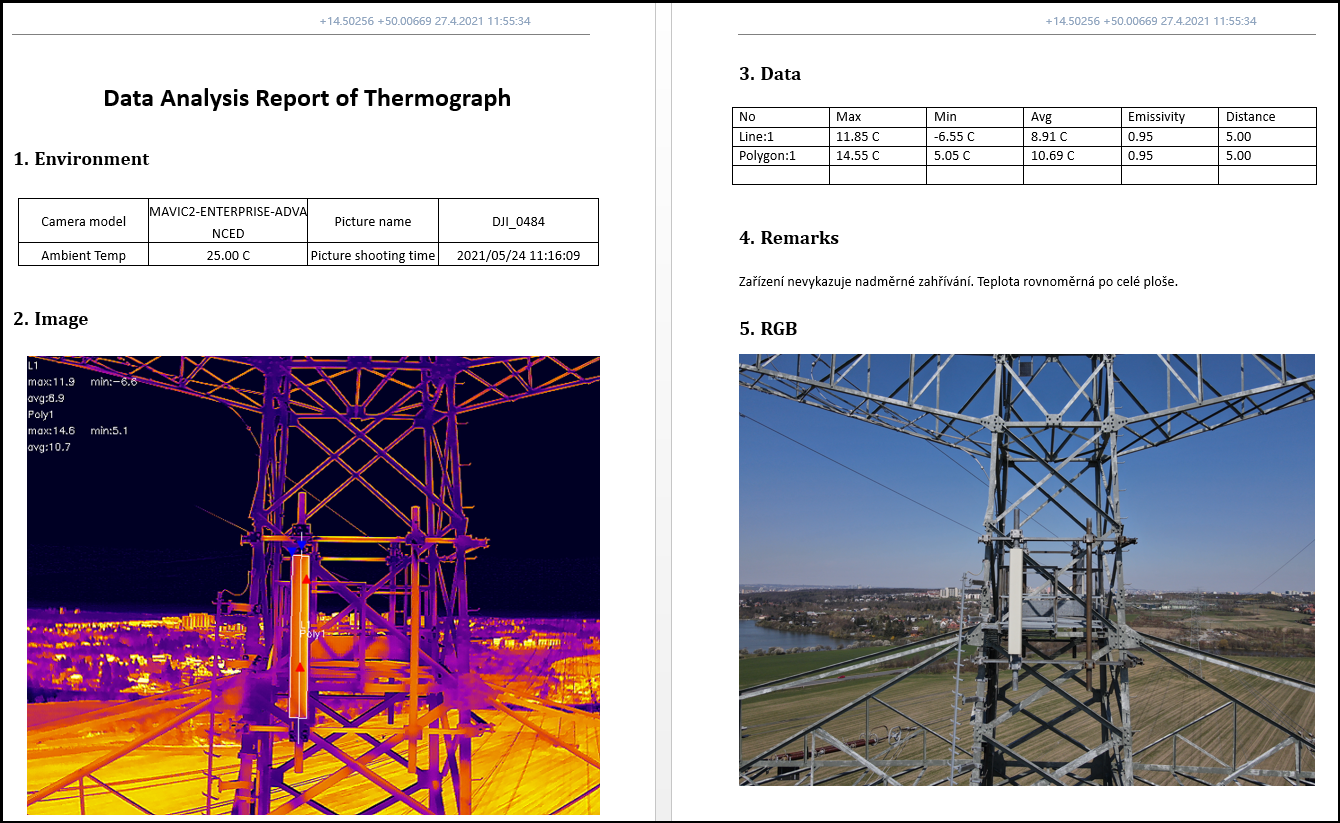1340x823 pixels.
Task: Click the "Min" column header
Action: click(x=976, y=117)
